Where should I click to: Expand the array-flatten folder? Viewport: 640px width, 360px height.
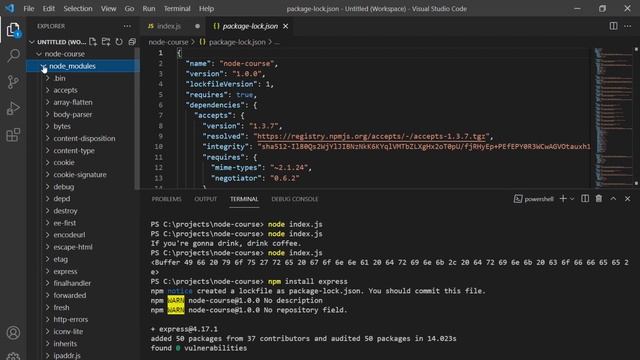(48, 102)
